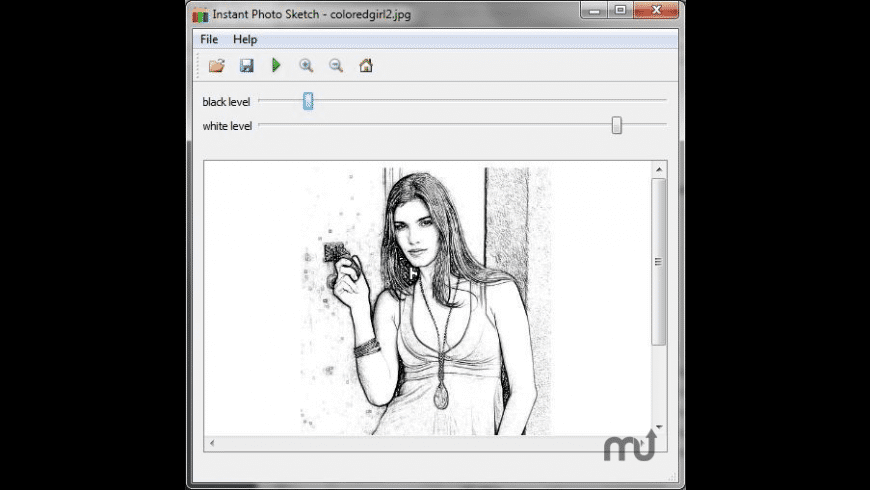Reset view with the home icon
The height and width of the screenshot is (490, 870).
tap(366, 65)
